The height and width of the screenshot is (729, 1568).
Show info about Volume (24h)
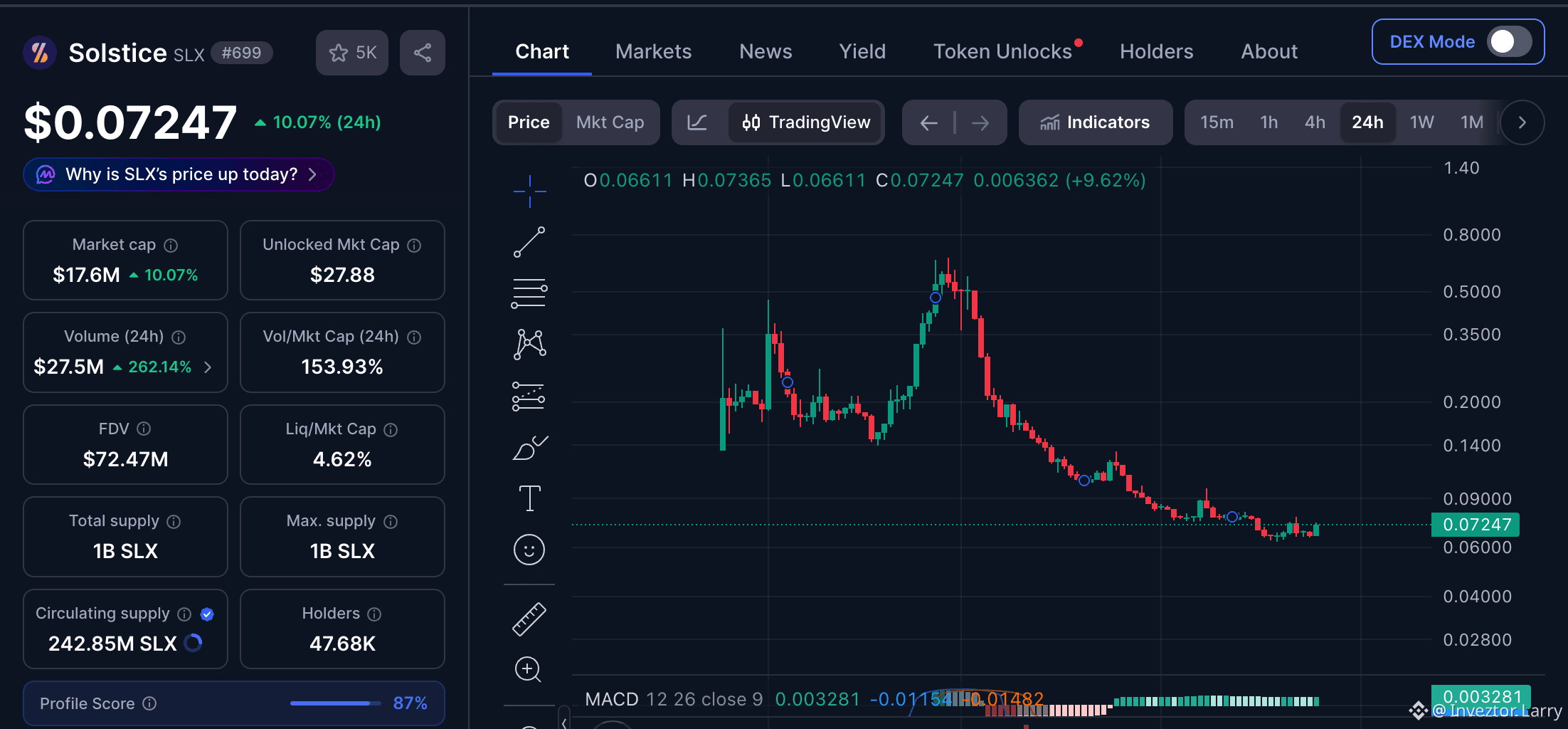[x=179, y=337]
